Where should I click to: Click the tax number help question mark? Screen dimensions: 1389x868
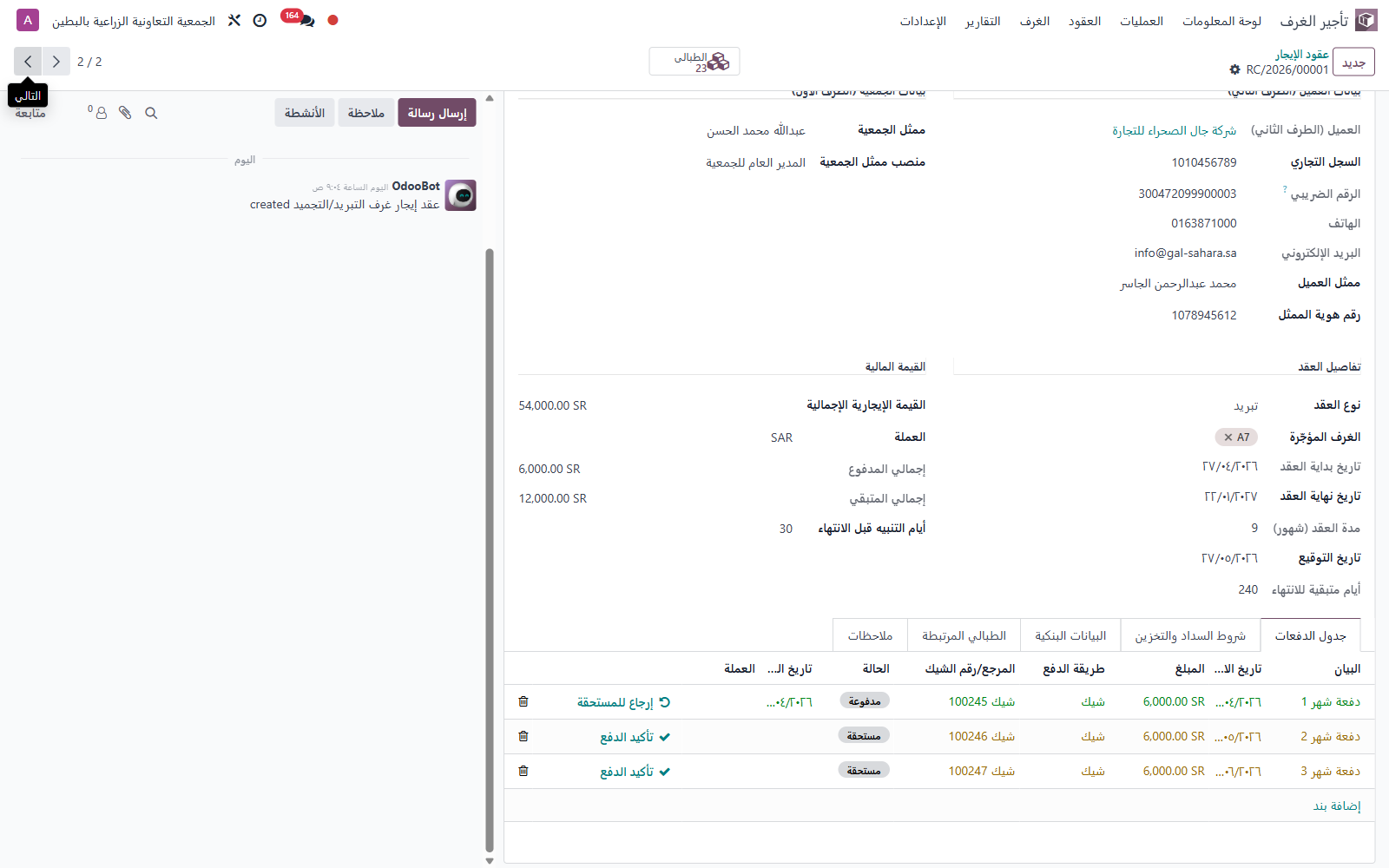click(x=1285, y=189)
